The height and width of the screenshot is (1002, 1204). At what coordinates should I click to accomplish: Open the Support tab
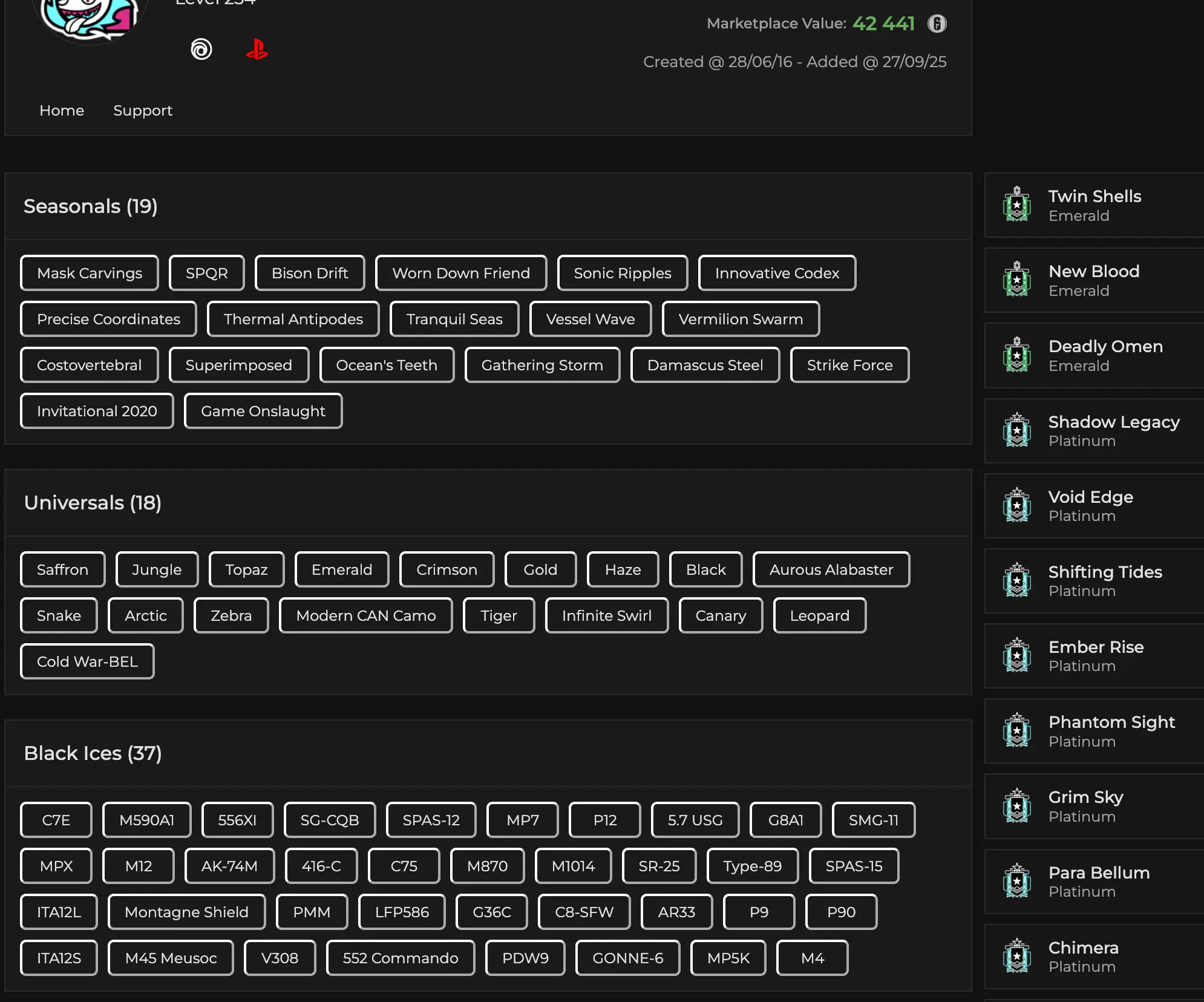pos(143,111)
